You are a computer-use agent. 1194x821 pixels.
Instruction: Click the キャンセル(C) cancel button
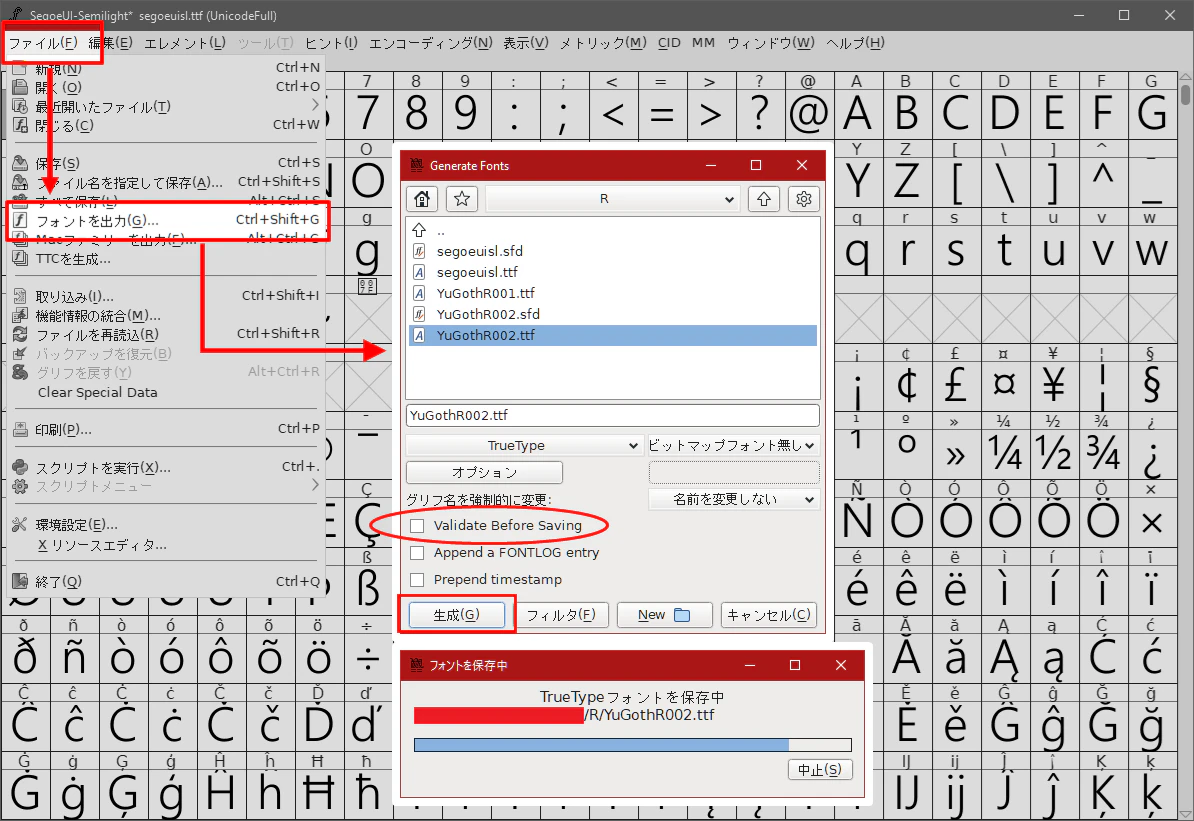coord(769,615)
